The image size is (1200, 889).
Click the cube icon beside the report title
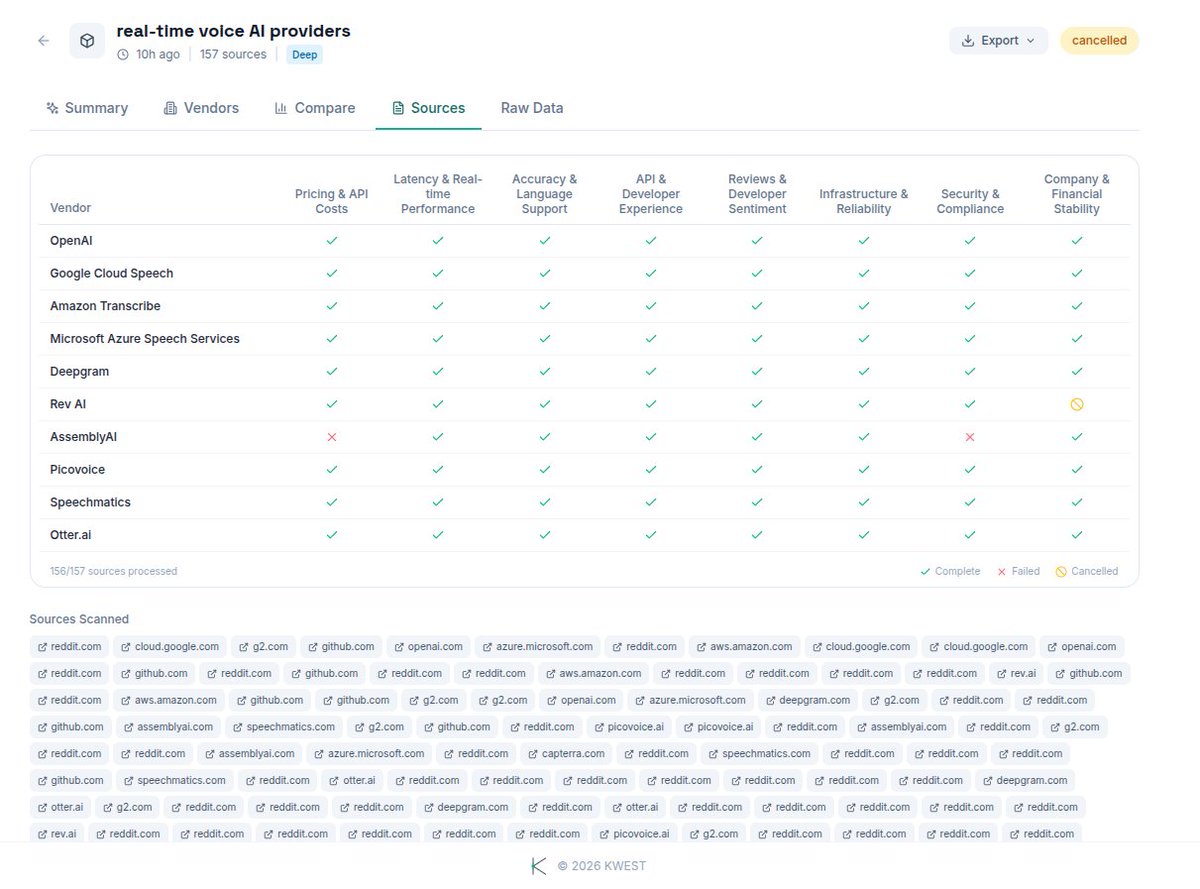tap(87, 41)
